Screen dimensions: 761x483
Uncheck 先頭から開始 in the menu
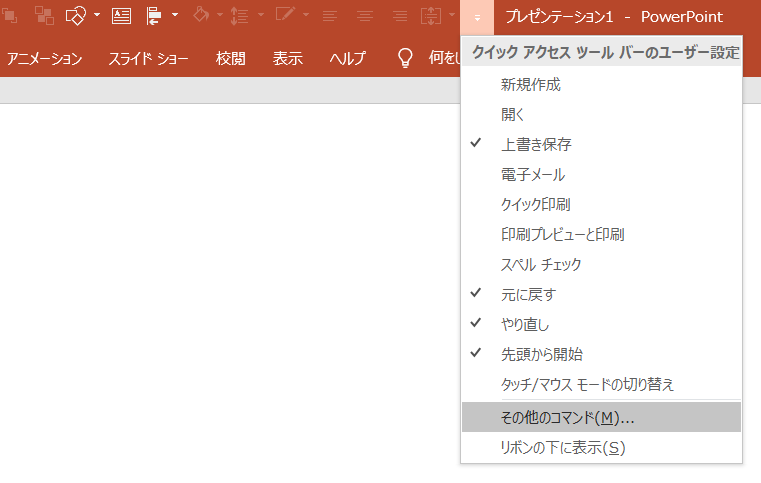pos(601,354)
